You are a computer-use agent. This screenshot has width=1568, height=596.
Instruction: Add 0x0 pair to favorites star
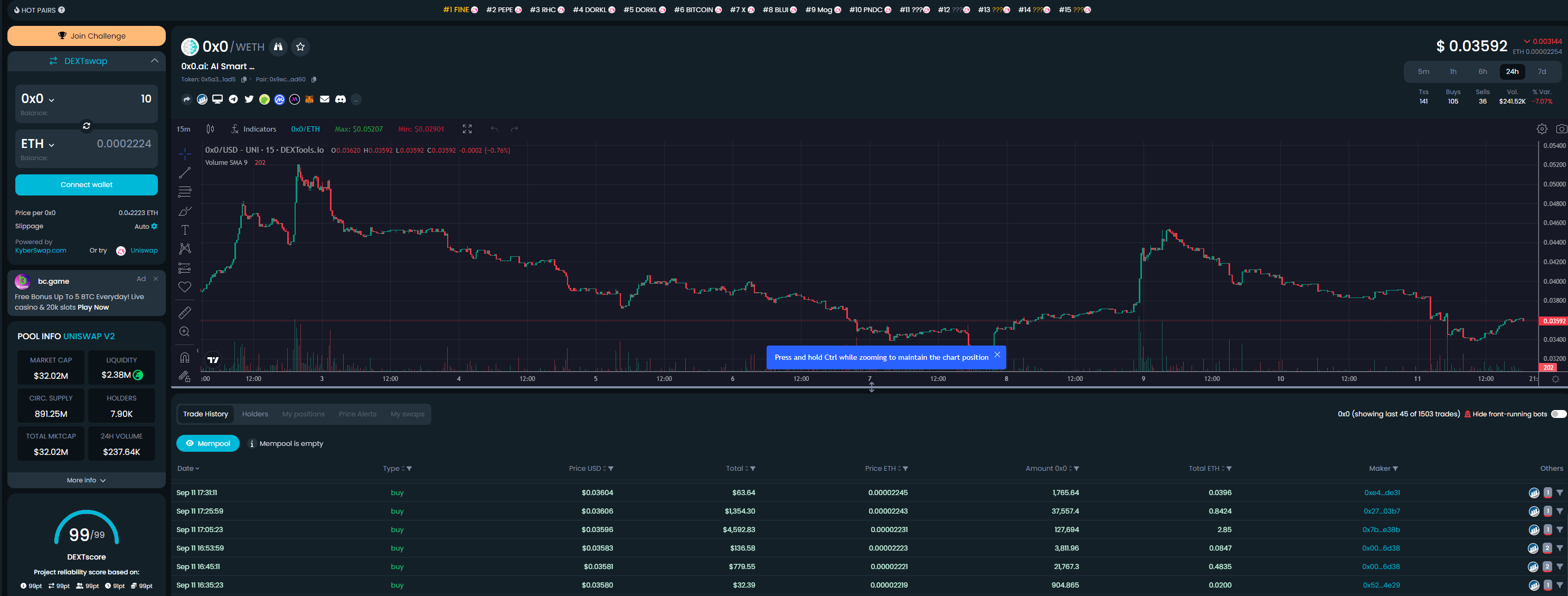click(300, 47)
